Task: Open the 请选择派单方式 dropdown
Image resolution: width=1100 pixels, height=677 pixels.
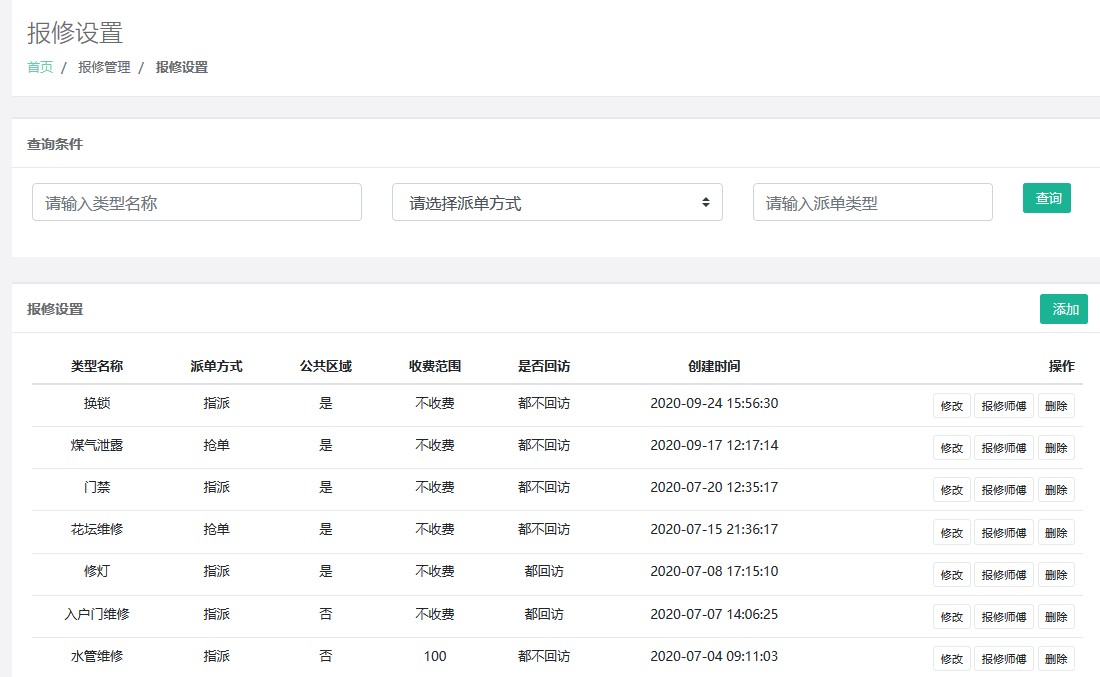Action: click(557, 202)
